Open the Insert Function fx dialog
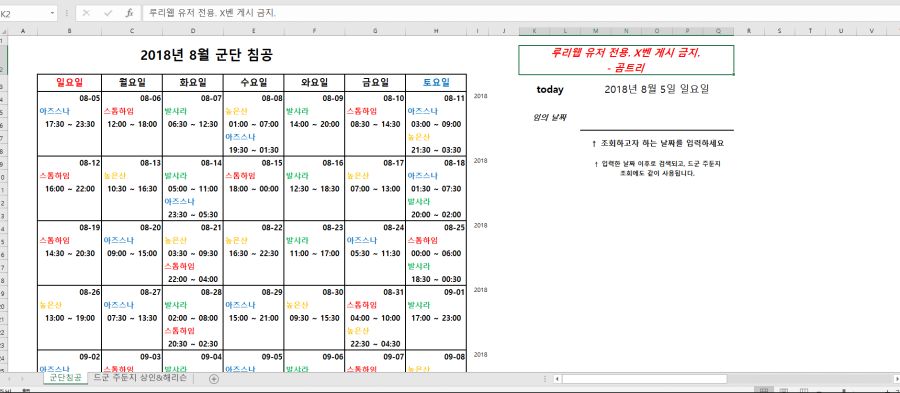The width and height of the screenshot is (900, 393). pos(130,13)
